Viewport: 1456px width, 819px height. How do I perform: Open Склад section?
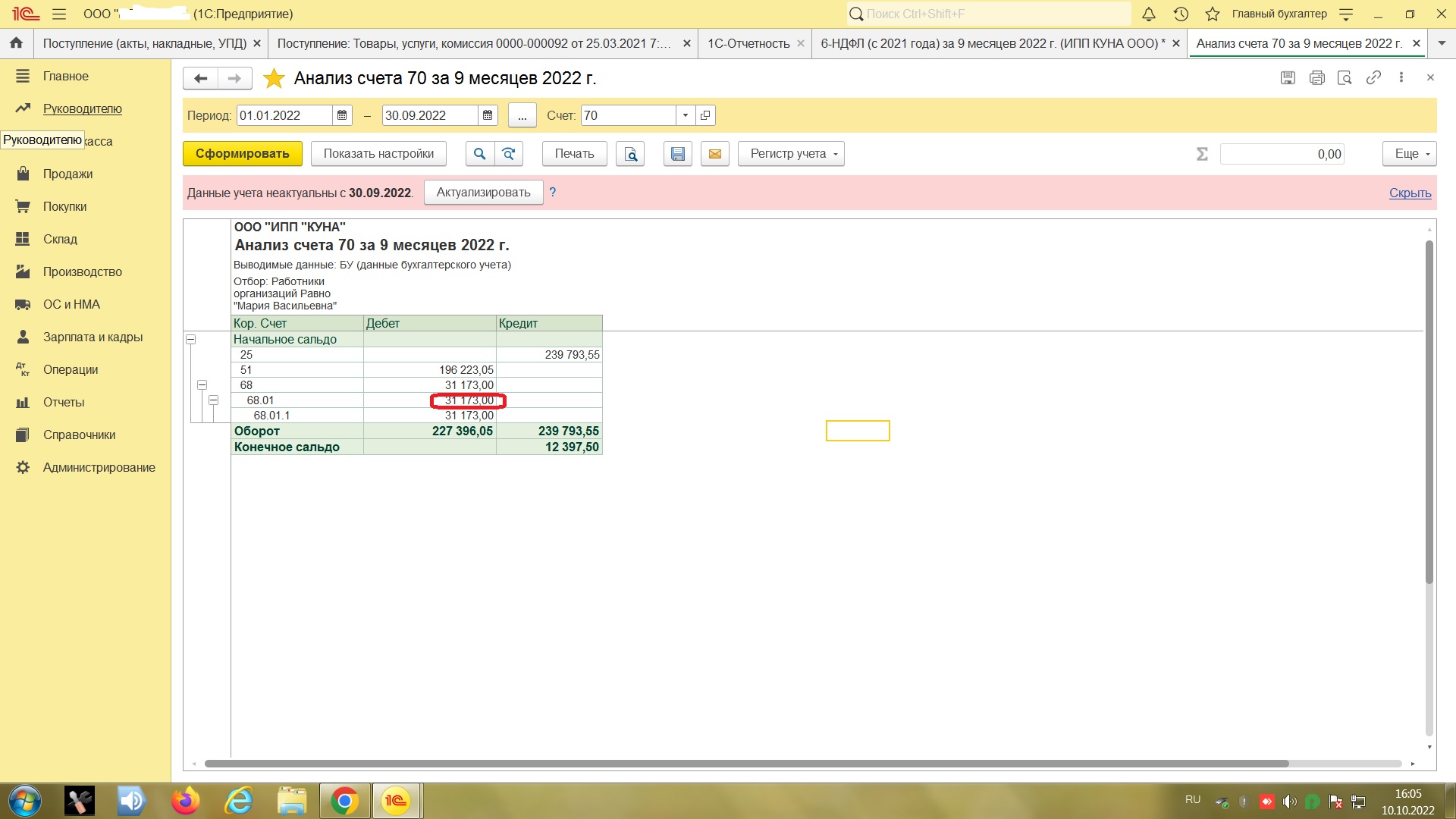coord(60,240)
